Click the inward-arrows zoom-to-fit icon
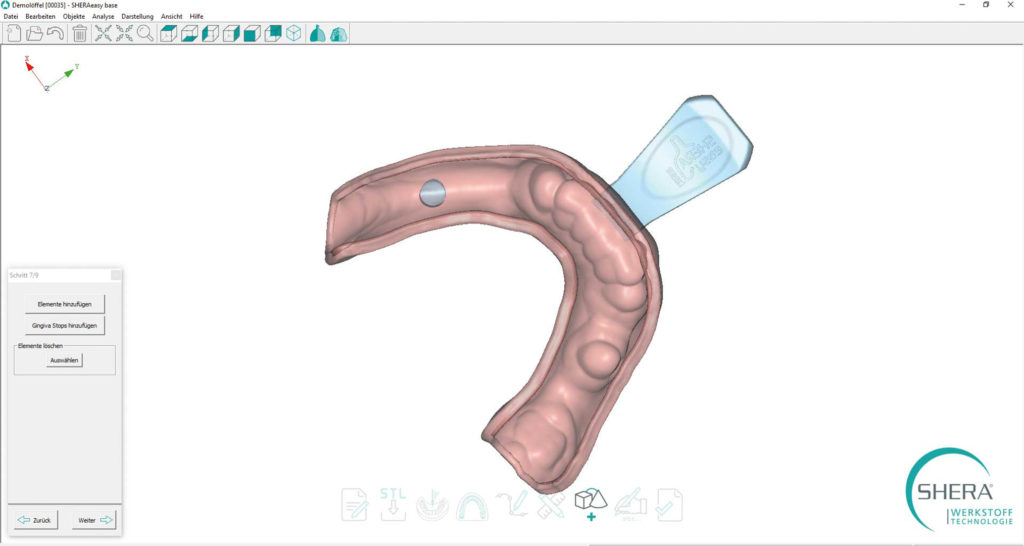 103,33
